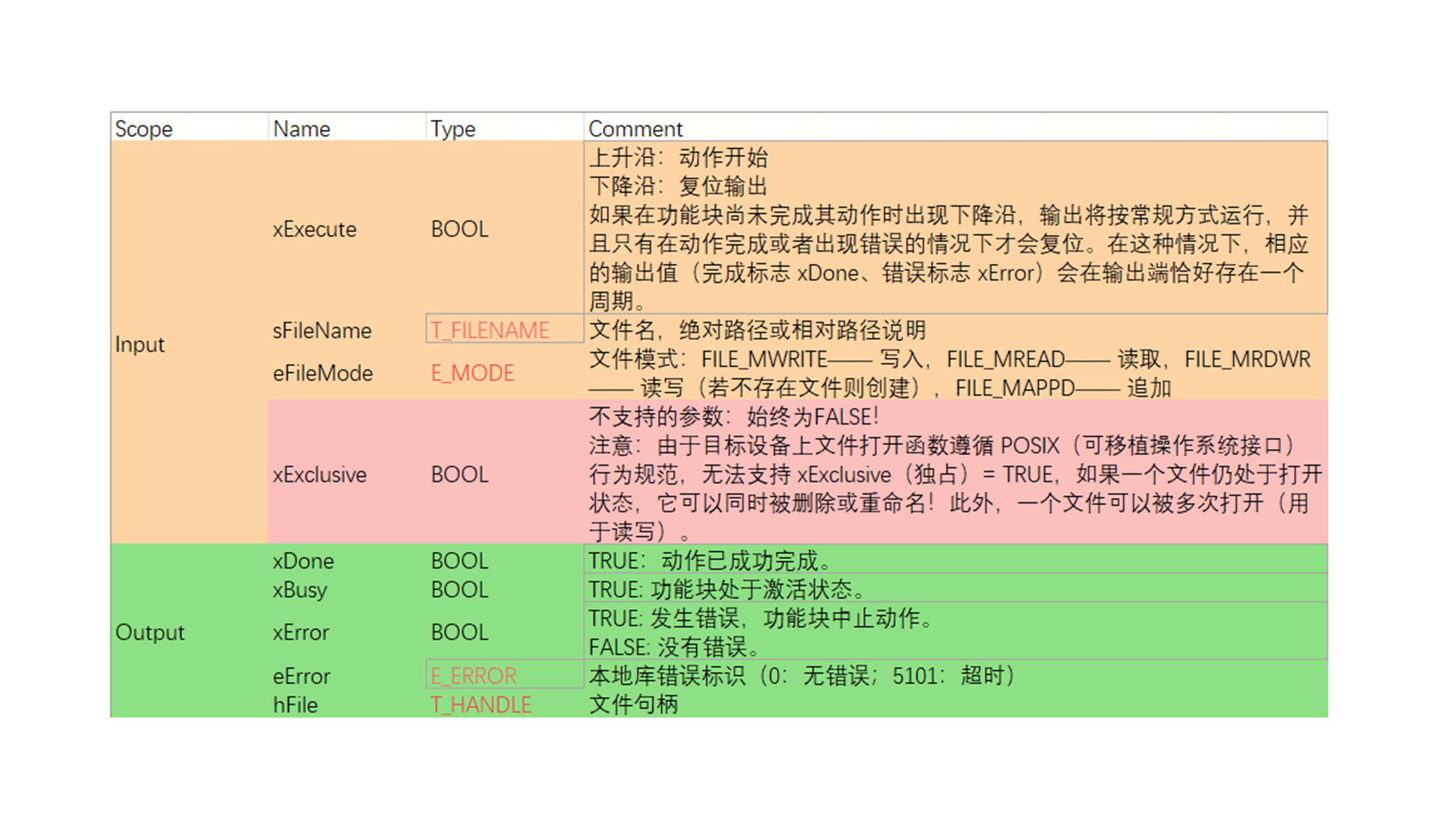Click the eError name cell
This screenshot has width=1456, height=819.
point(302,676)
